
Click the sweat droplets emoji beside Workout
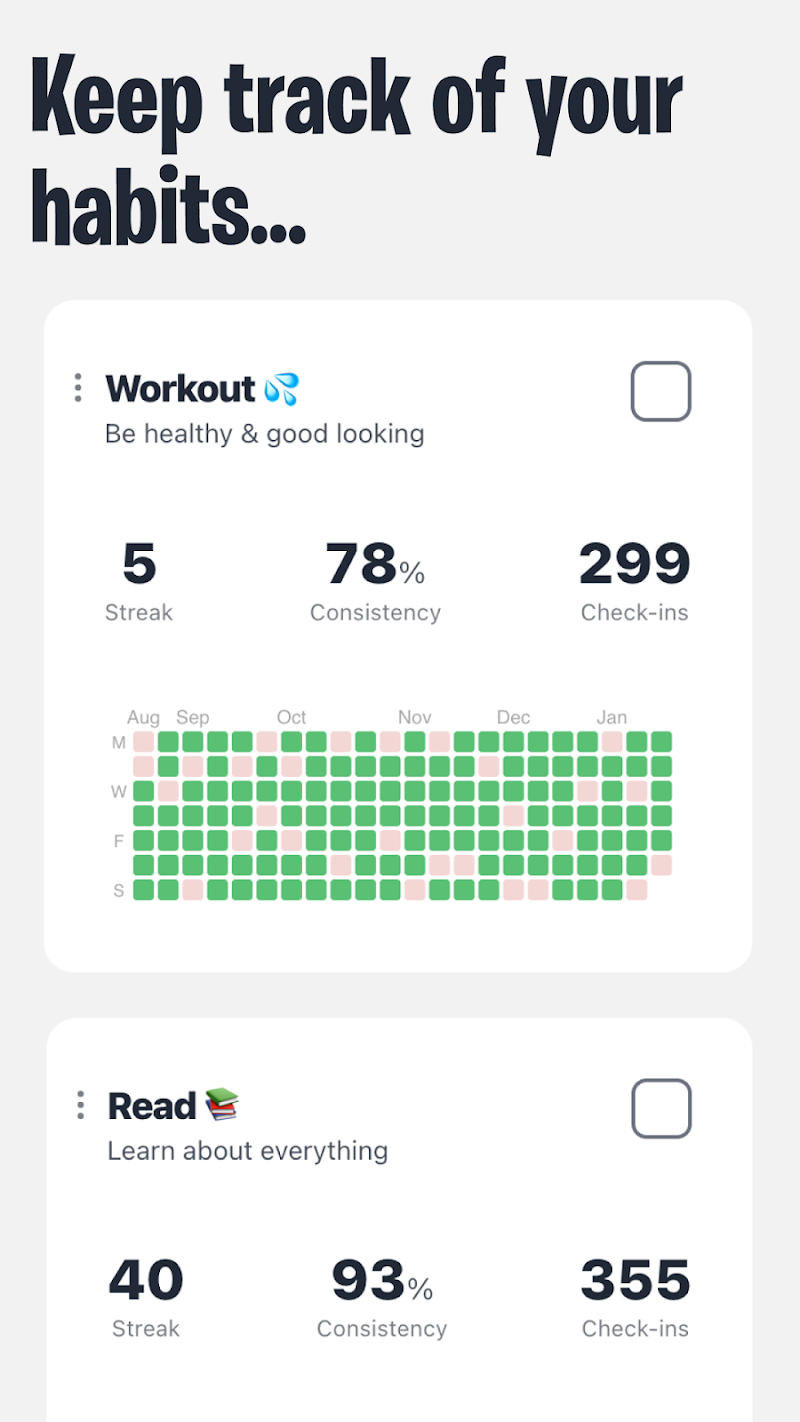click(x=282, y=388)
